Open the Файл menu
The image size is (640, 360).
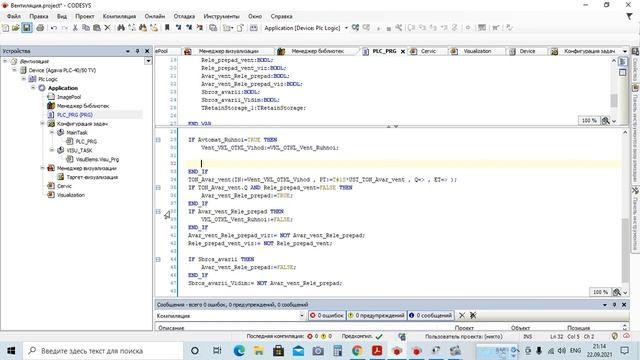(x=13, y=16)
